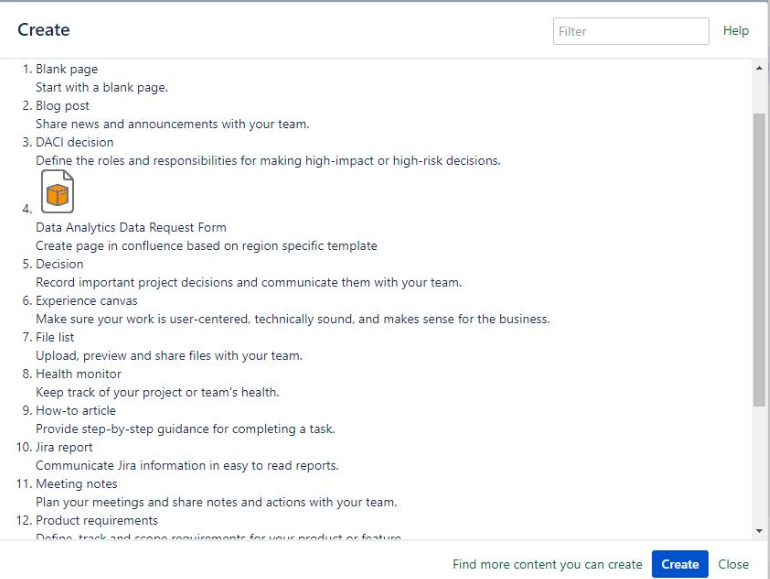The image size is (770, 579).
Task: Open the Help link
Action: coord(736,31)
